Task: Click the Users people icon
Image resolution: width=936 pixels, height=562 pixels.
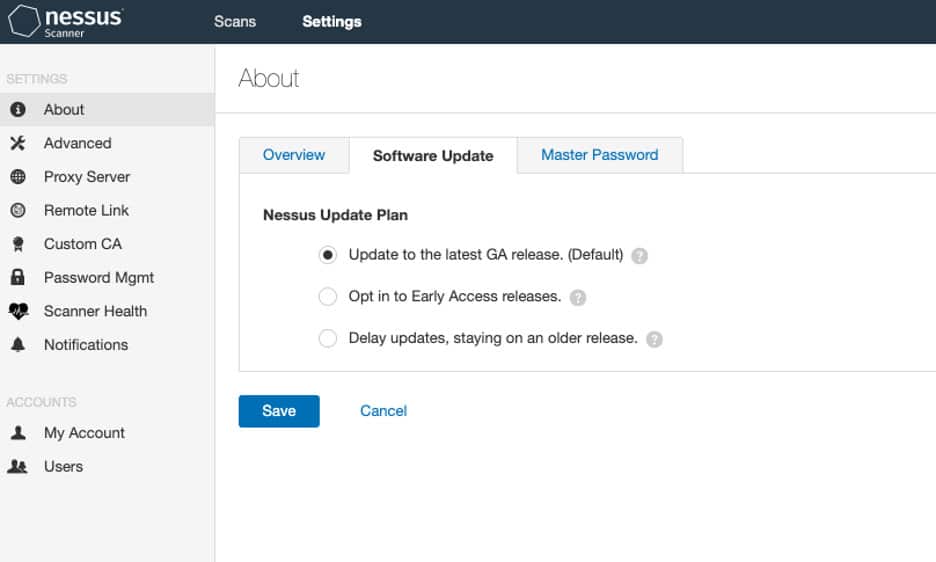Action: [17, 466]
